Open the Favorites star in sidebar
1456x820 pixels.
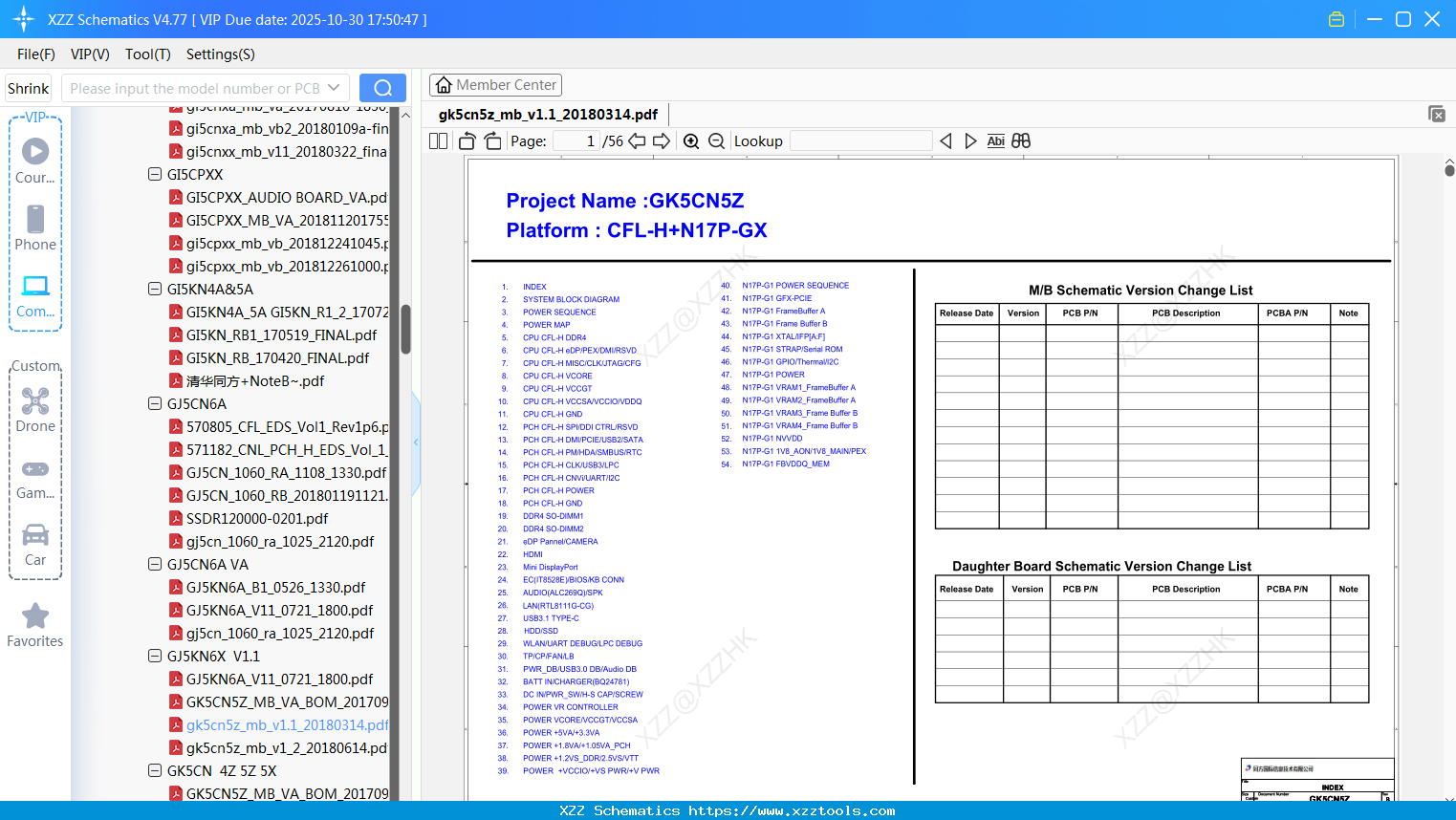(x=35, y=626)
